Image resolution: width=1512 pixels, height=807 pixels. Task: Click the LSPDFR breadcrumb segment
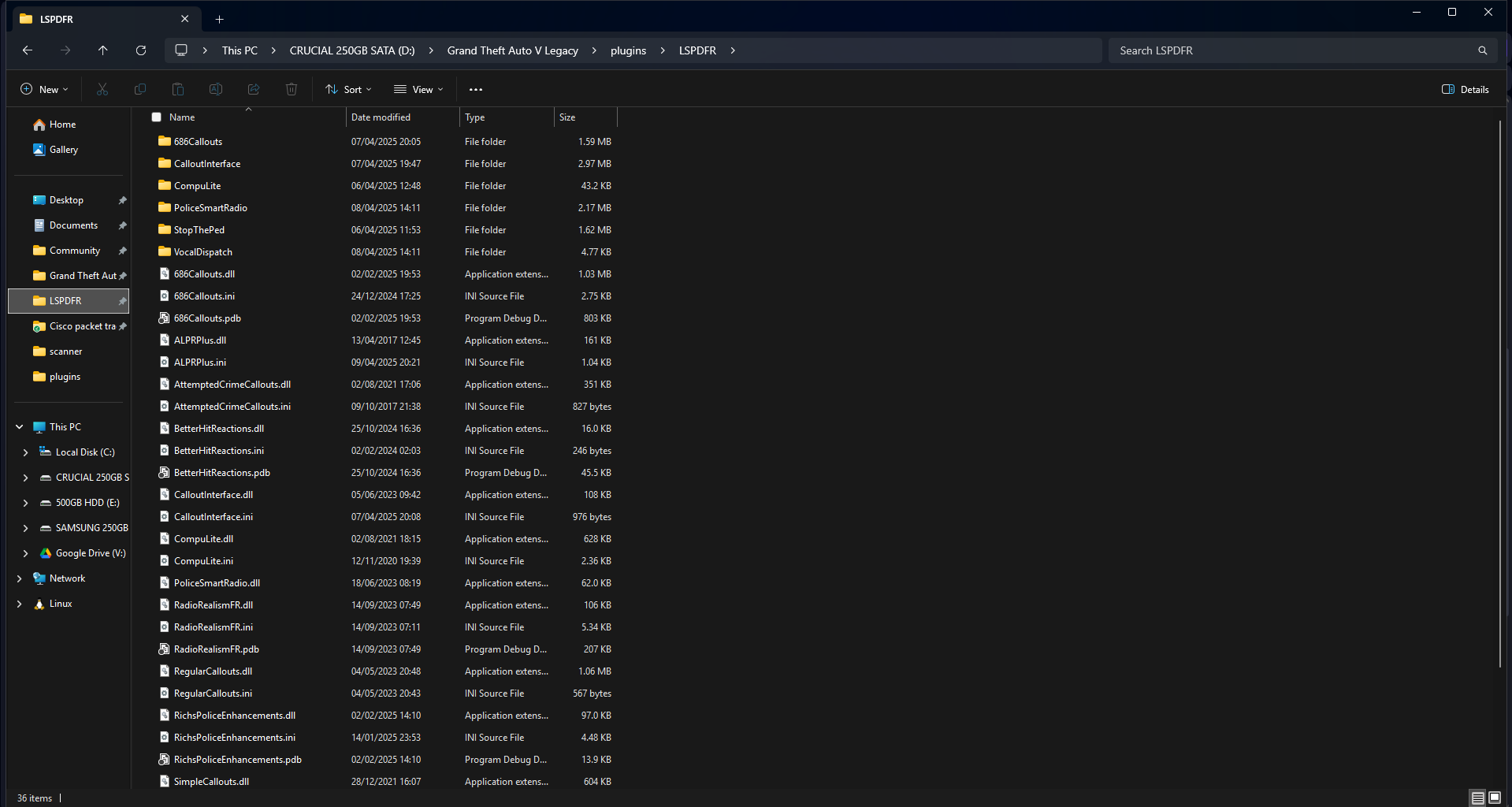[697, 50]
